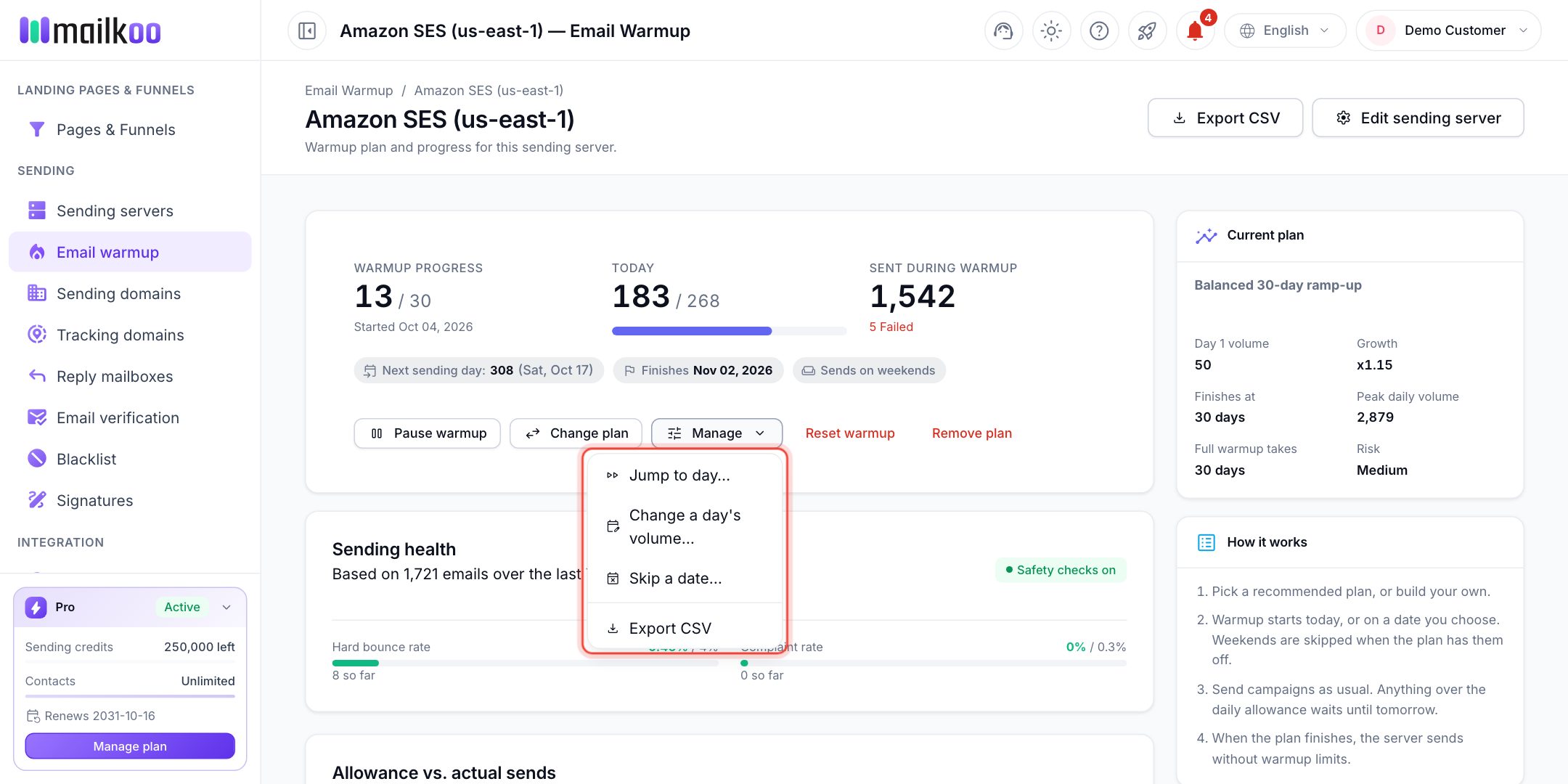Open support via the headset icon
This screenshot has width=1568, height=784.
(x=1003, y=30)
